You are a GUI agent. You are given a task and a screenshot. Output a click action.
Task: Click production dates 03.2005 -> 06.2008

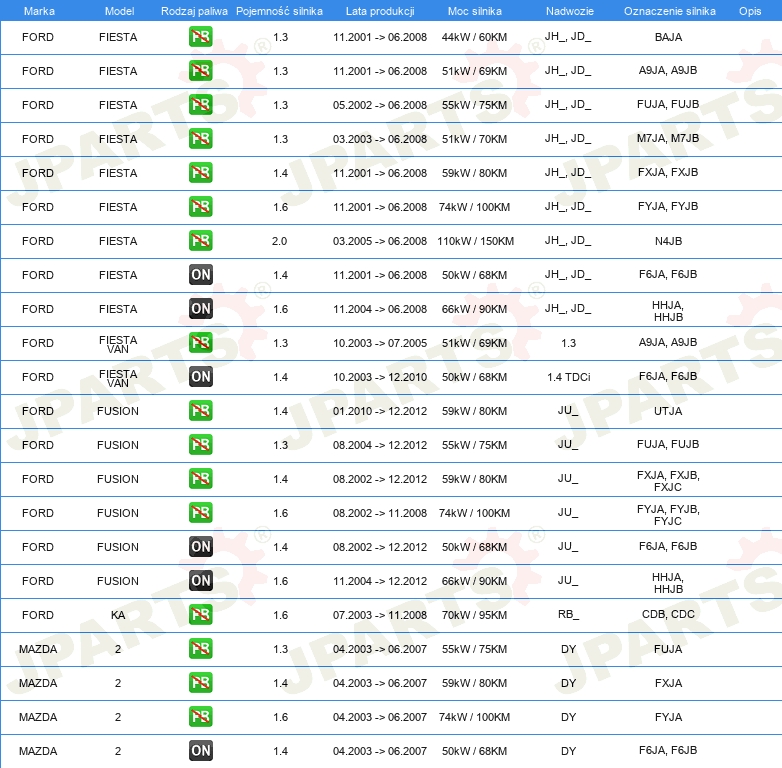pos(380,241)
